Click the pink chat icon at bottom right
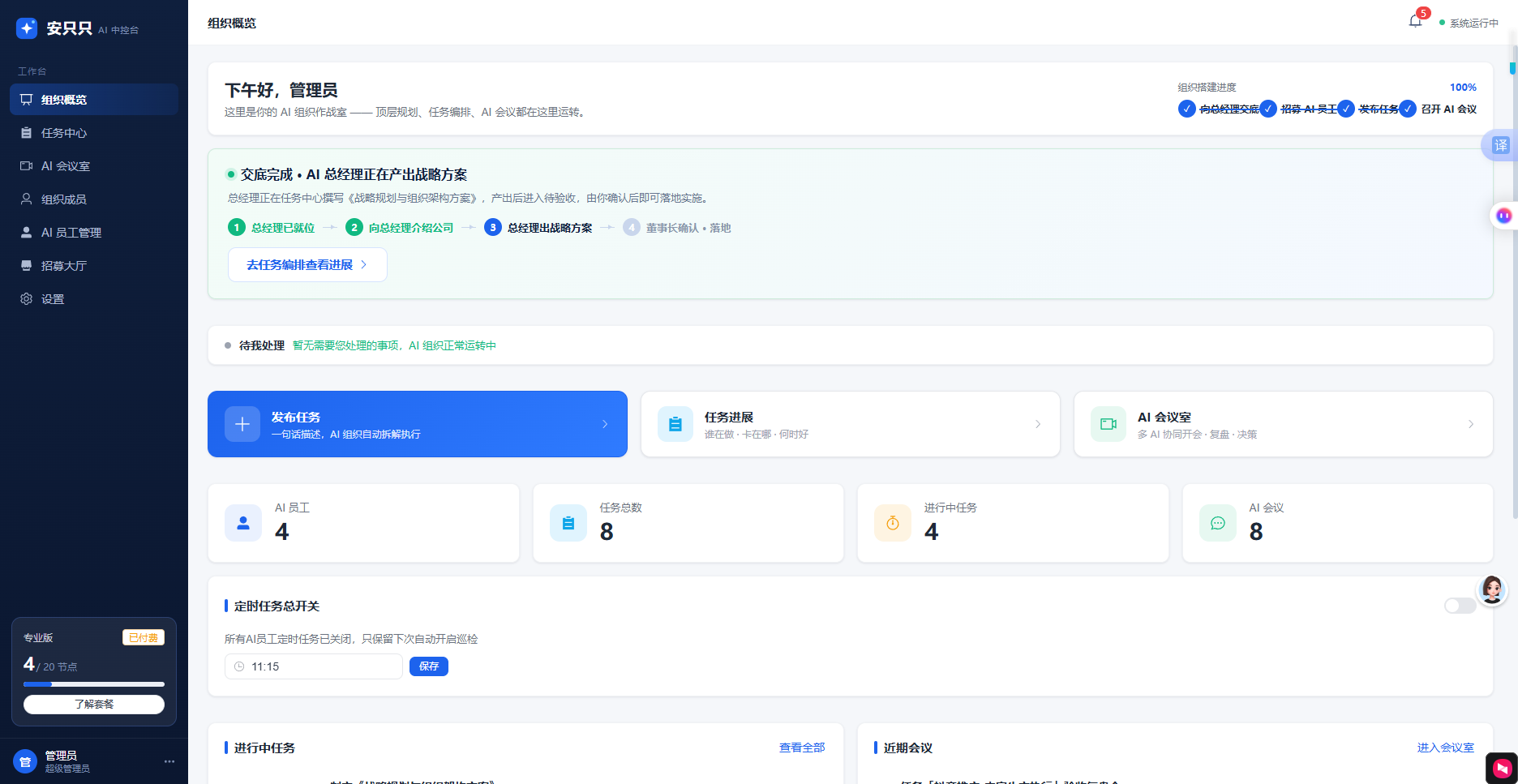 (x=1502, y=768)
